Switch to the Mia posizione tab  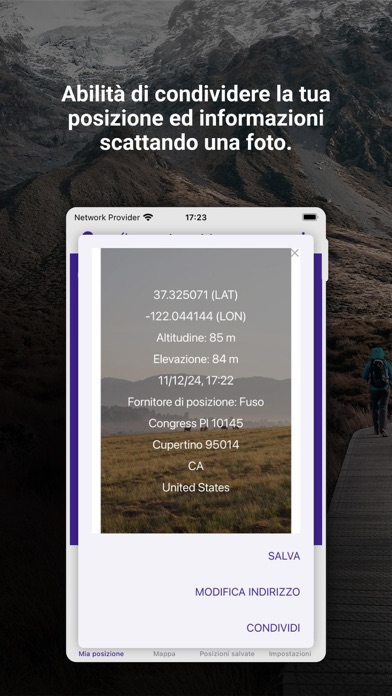pos(101,654)
